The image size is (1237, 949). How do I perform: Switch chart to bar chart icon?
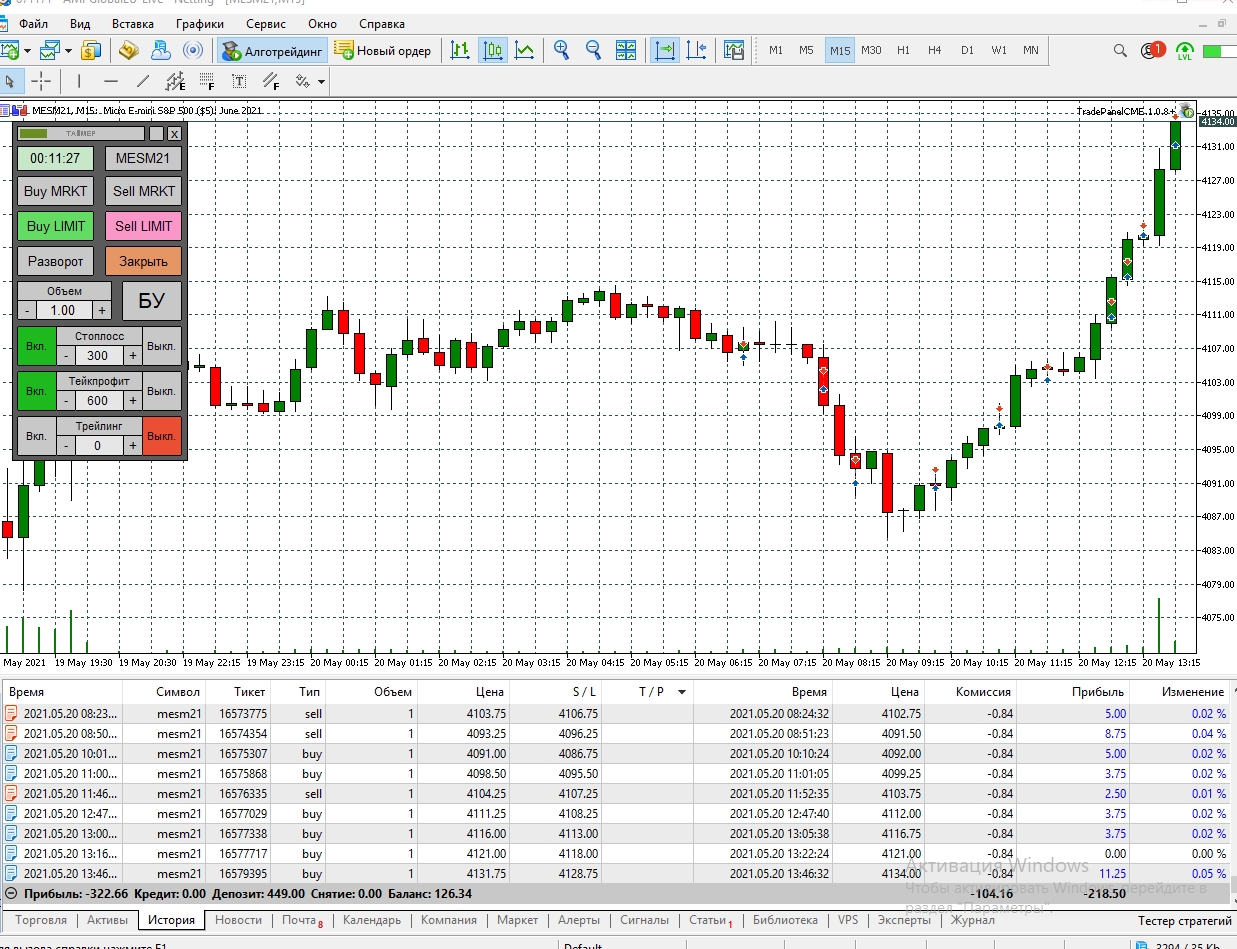[x=460, y=50]
